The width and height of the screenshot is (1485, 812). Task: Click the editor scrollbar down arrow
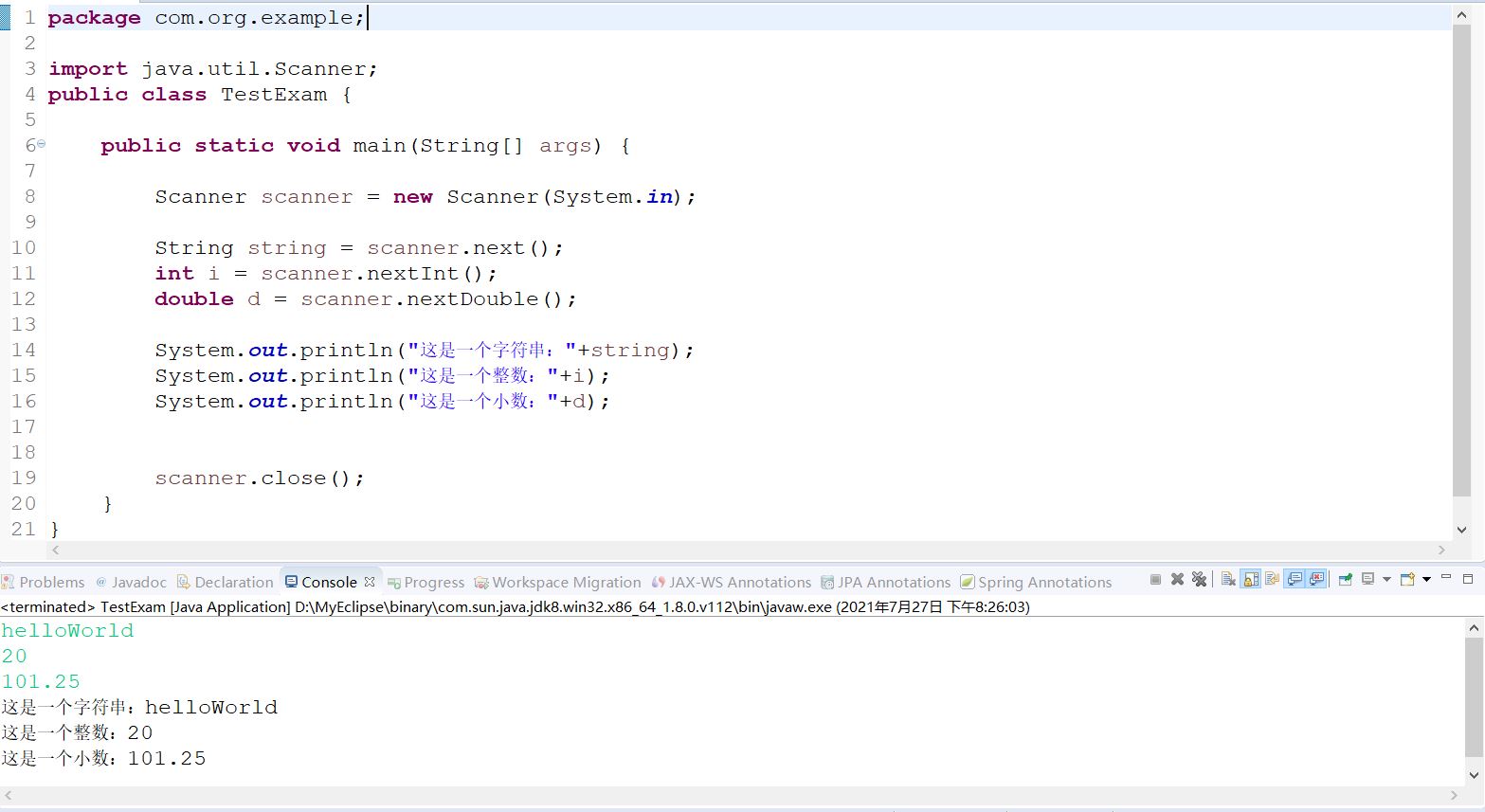1461,531
